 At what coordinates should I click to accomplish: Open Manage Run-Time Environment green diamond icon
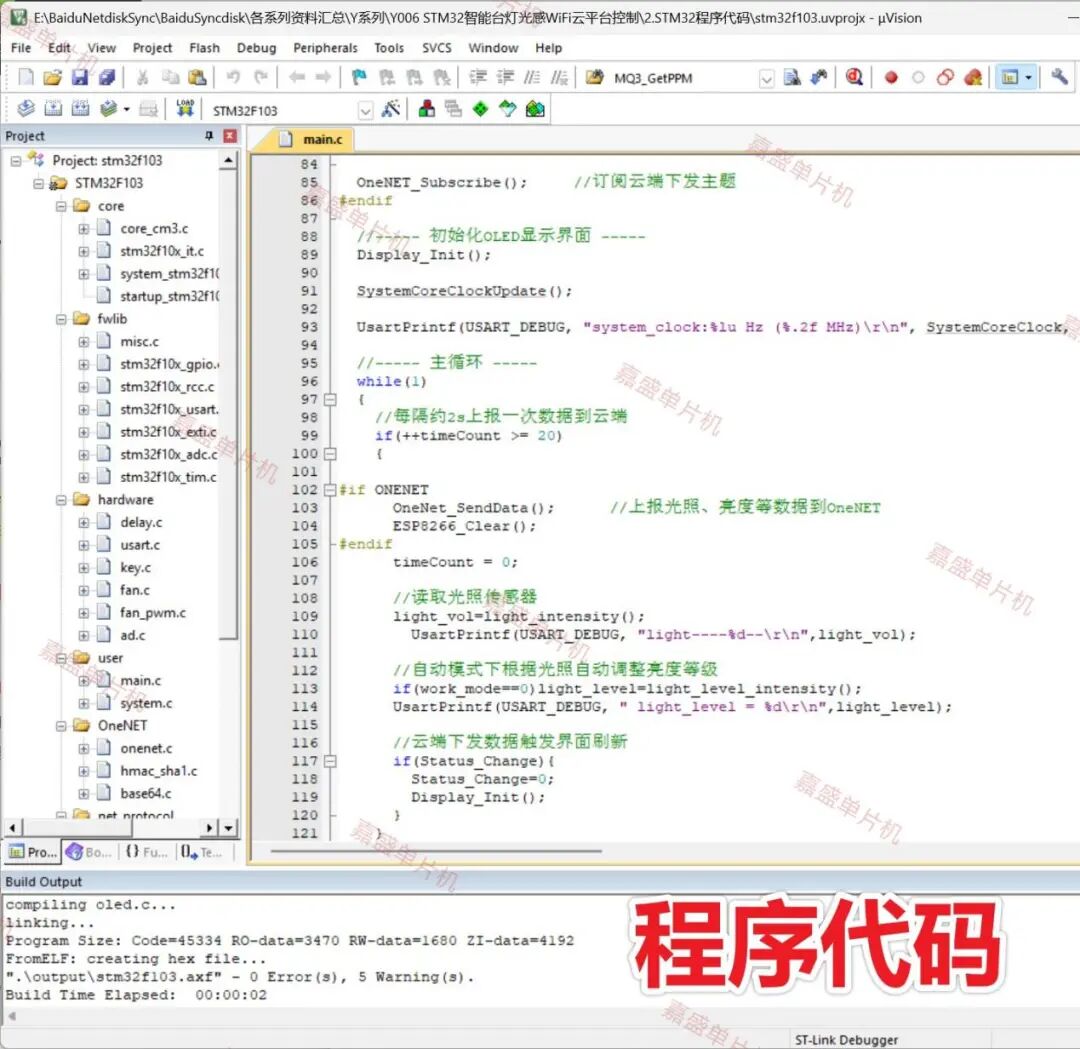[x=481, y=109]
